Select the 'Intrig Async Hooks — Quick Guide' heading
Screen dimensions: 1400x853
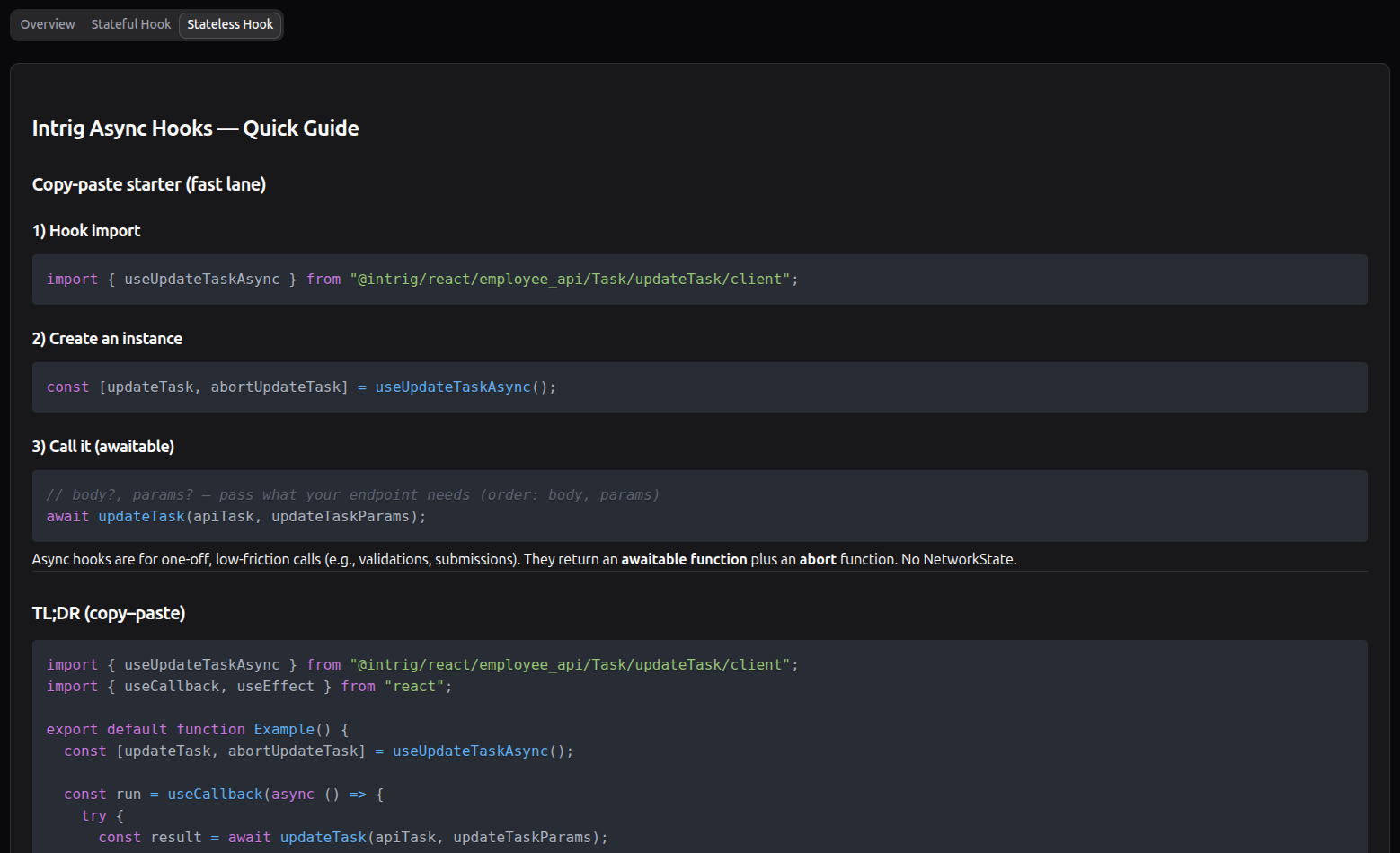coord(195,128)
